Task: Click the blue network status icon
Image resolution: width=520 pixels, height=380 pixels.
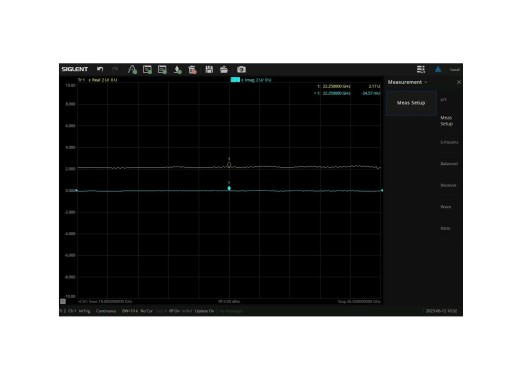Action: click(x=438, y=69)
